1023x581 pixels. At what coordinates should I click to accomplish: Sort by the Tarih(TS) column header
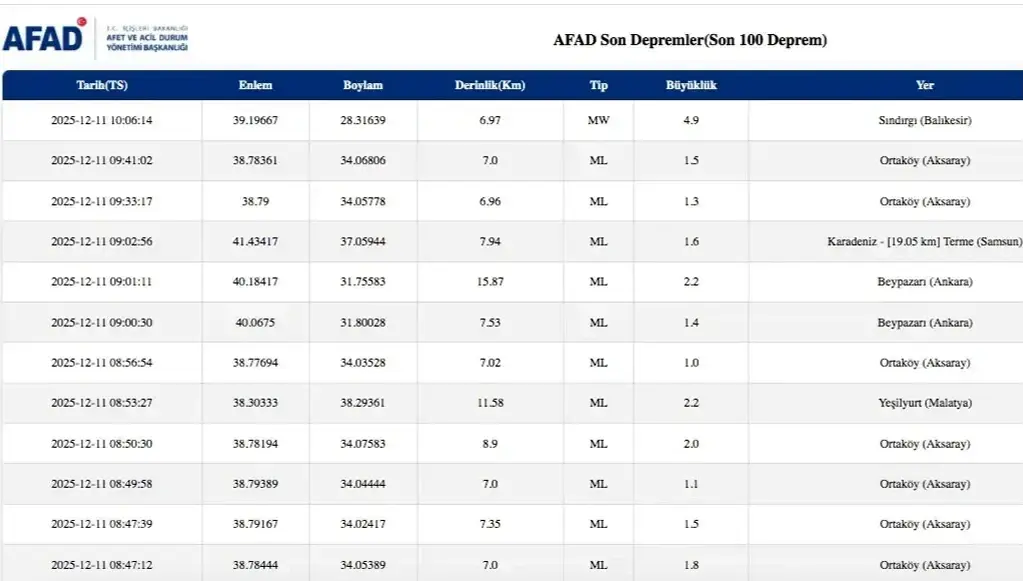[102, 85]
